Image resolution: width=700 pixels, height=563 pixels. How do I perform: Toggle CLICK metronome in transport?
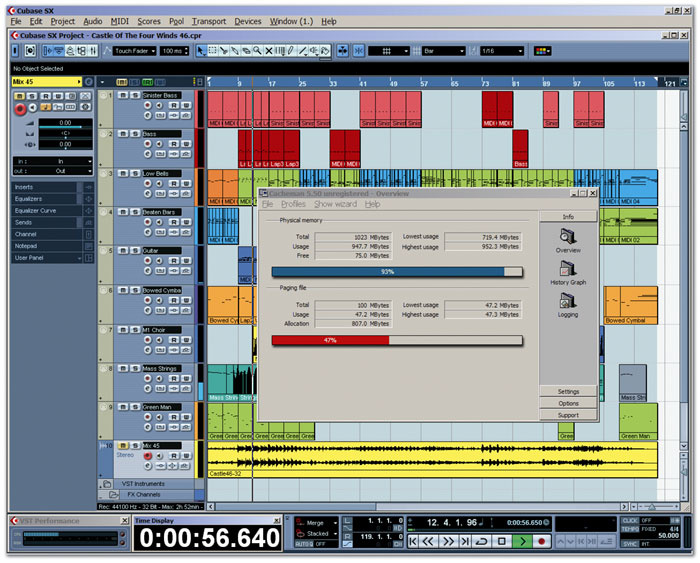(630, 520)
